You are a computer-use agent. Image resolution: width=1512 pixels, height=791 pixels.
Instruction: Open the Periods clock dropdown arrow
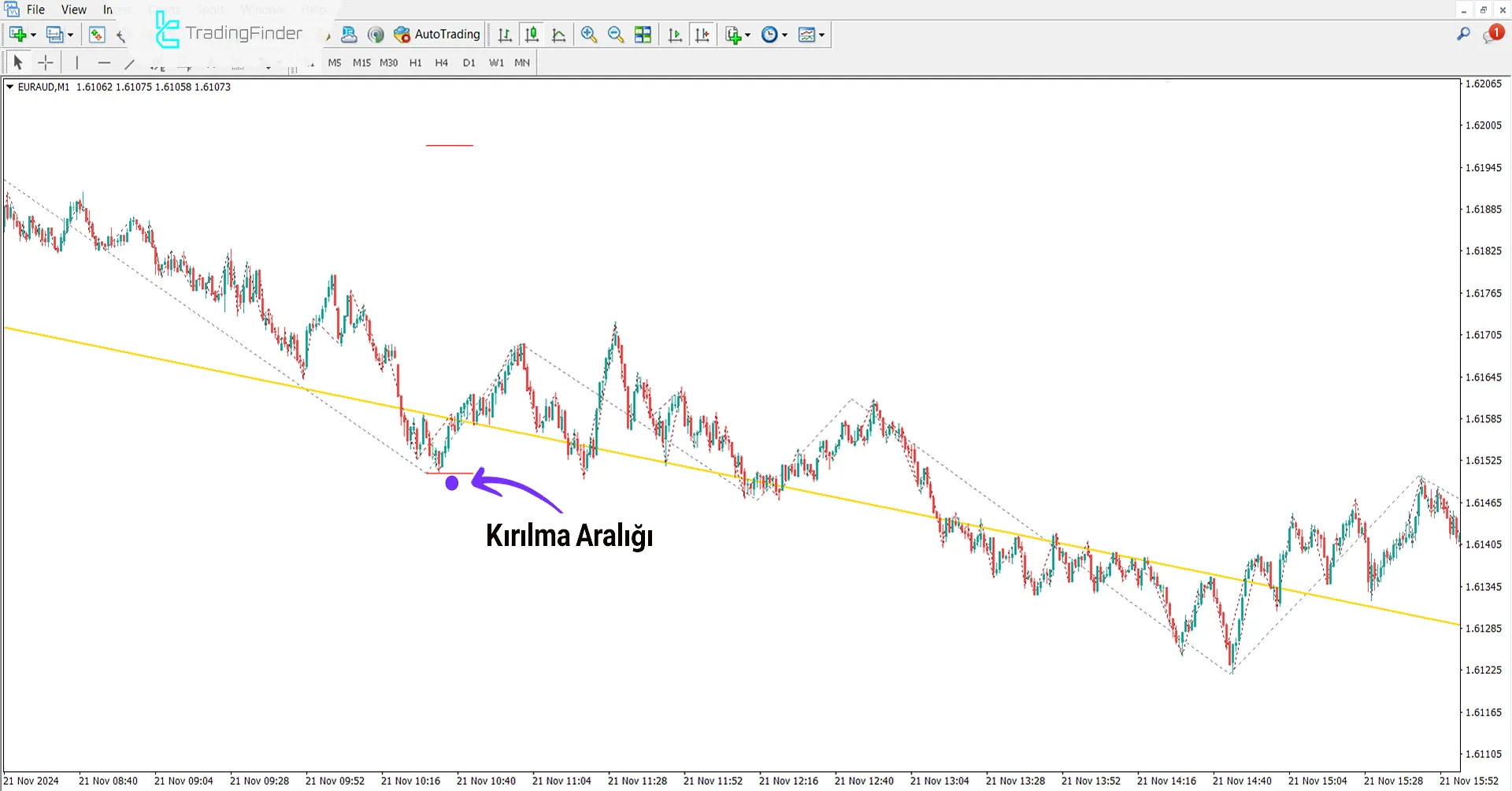[784, 35]
